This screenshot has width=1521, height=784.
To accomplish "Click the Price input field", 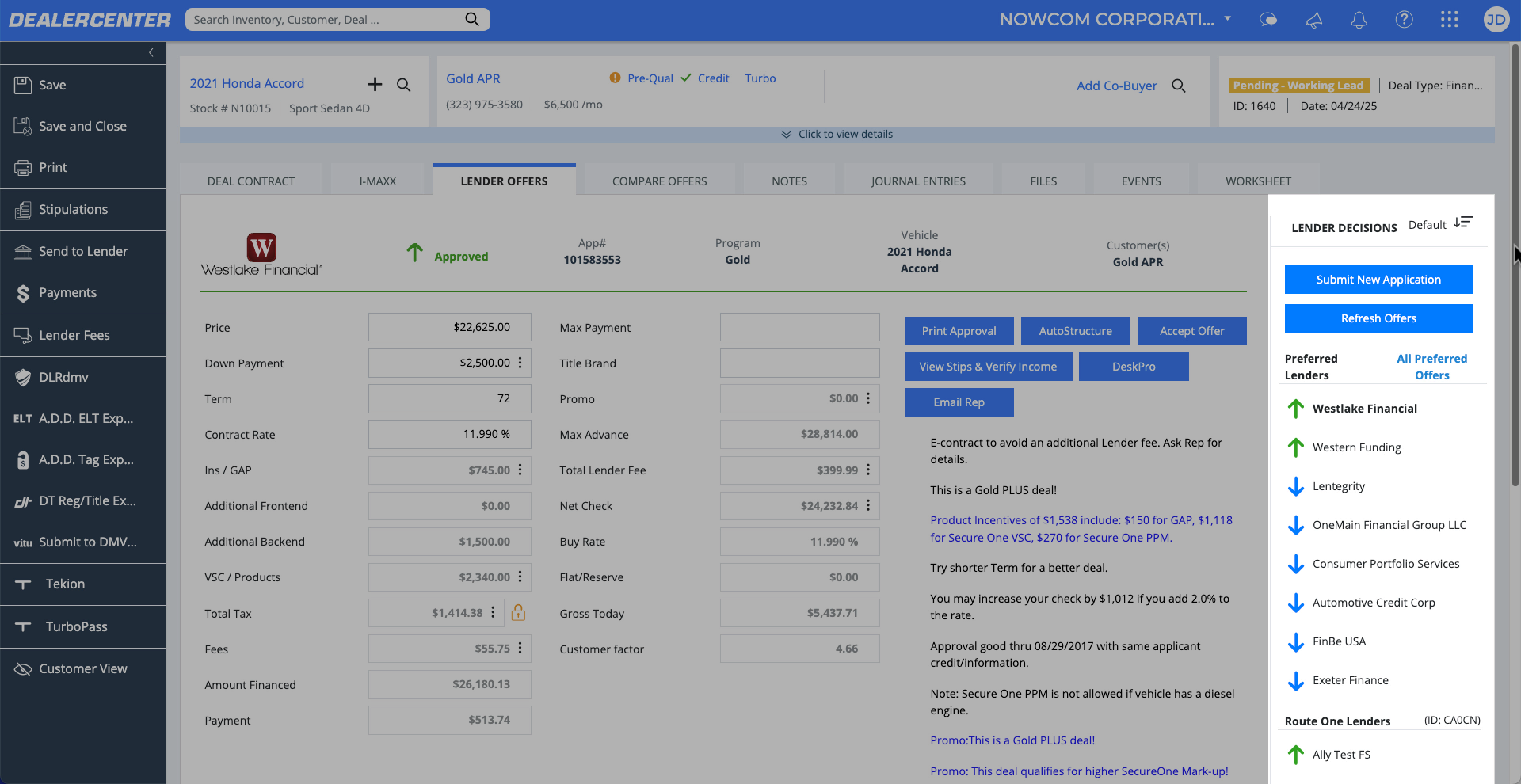I will (450, 327).
